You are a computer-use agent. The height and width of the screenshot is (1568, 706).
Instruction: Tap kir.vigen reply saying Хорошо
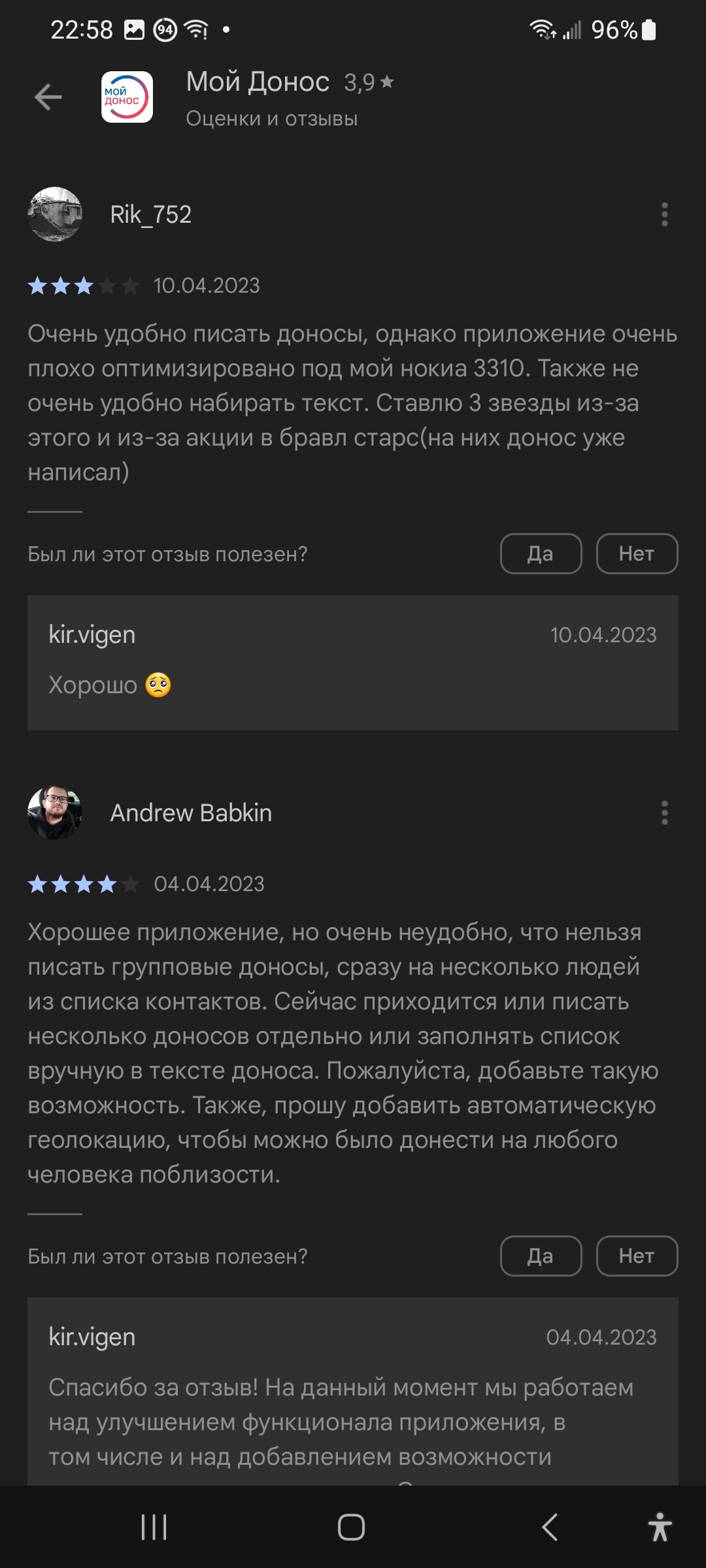[353, 662]
